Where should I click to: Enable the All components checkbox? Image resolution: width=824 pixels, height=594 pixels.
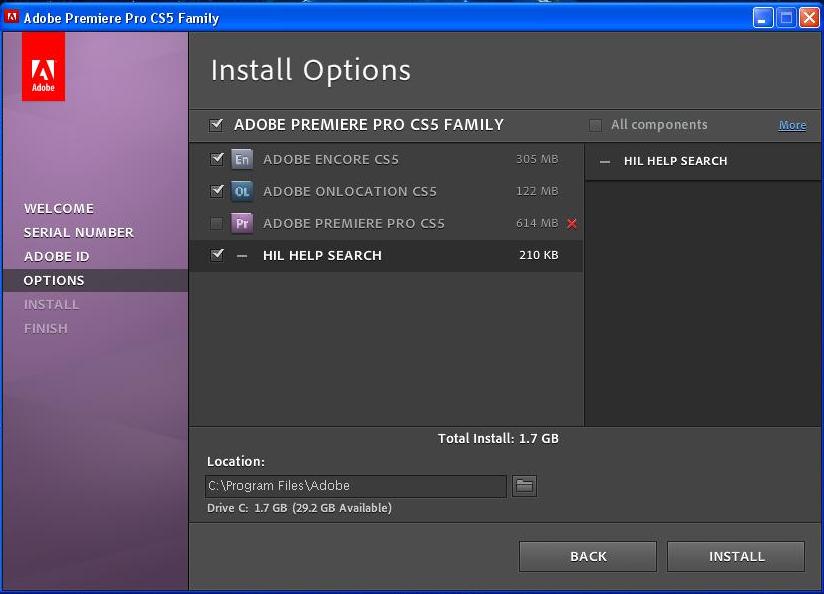(x=595, y=125)
